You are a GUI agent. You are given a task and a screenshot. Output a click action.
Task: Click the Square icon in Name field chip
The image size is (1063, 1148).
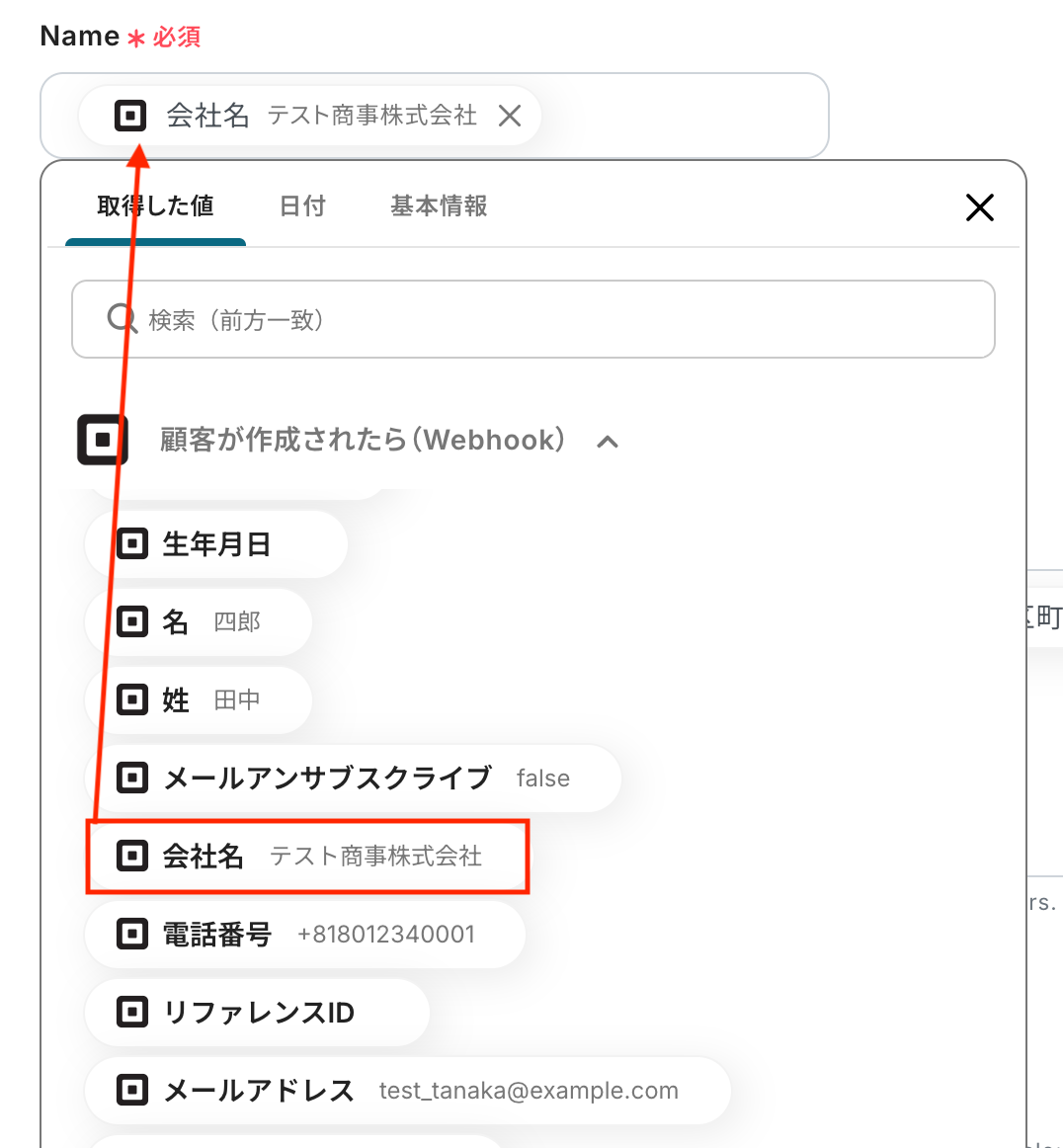[130, 116]
